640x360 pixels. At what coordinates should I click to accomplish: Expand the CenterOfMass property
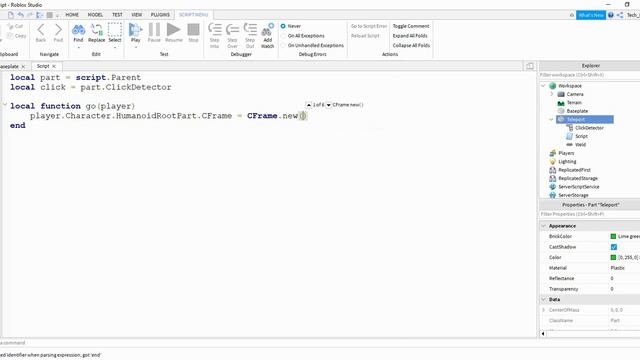point(543,310)
